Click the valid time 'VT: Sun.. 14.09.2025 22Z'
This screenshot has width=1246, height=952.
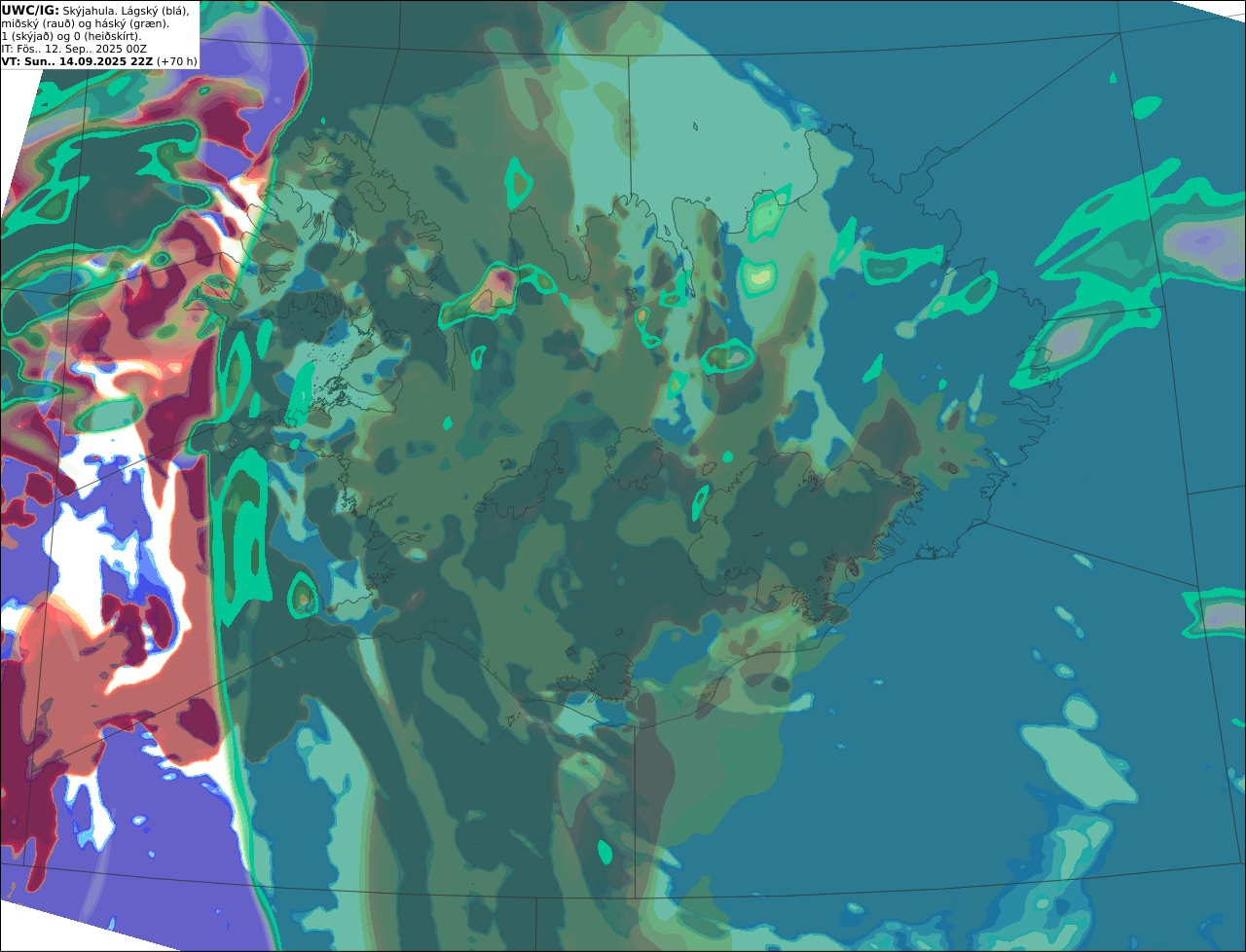(x=77, y=61)
